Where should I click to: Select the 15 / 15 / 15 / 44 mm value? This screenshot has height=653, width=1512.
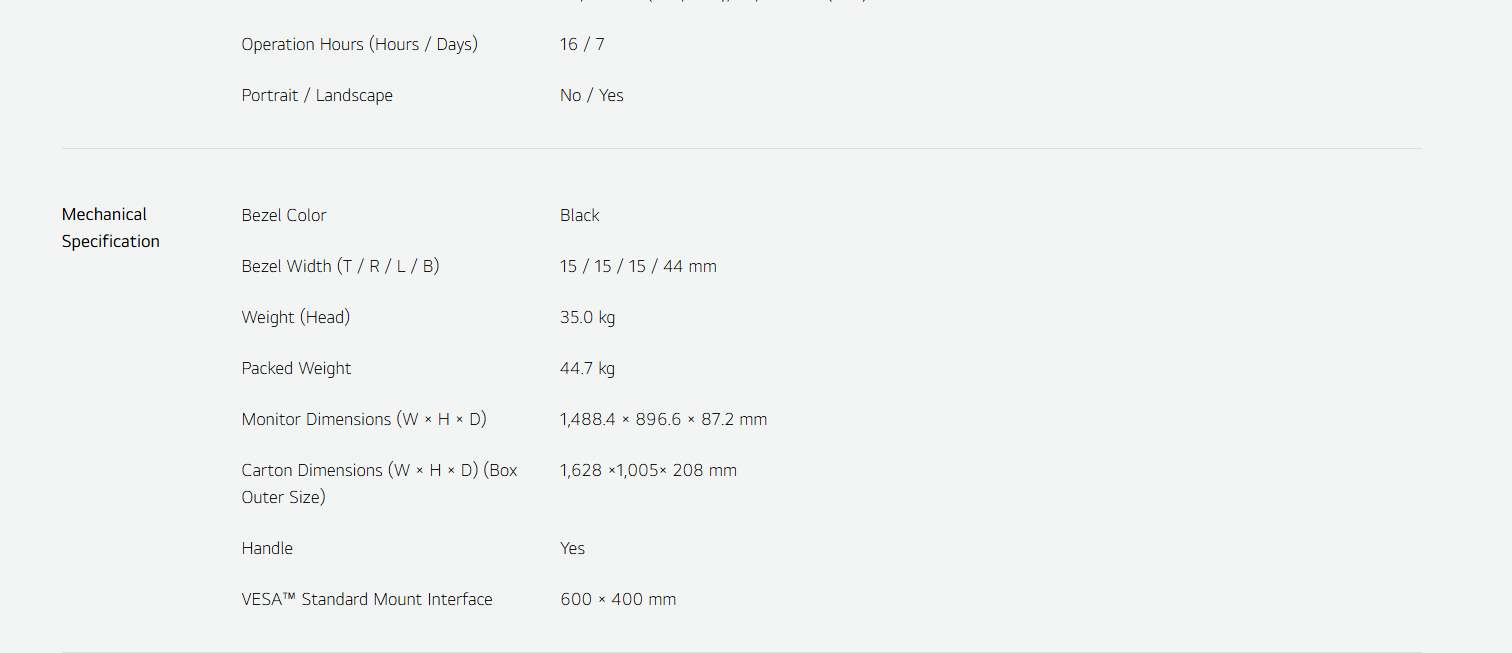point(638,267)
